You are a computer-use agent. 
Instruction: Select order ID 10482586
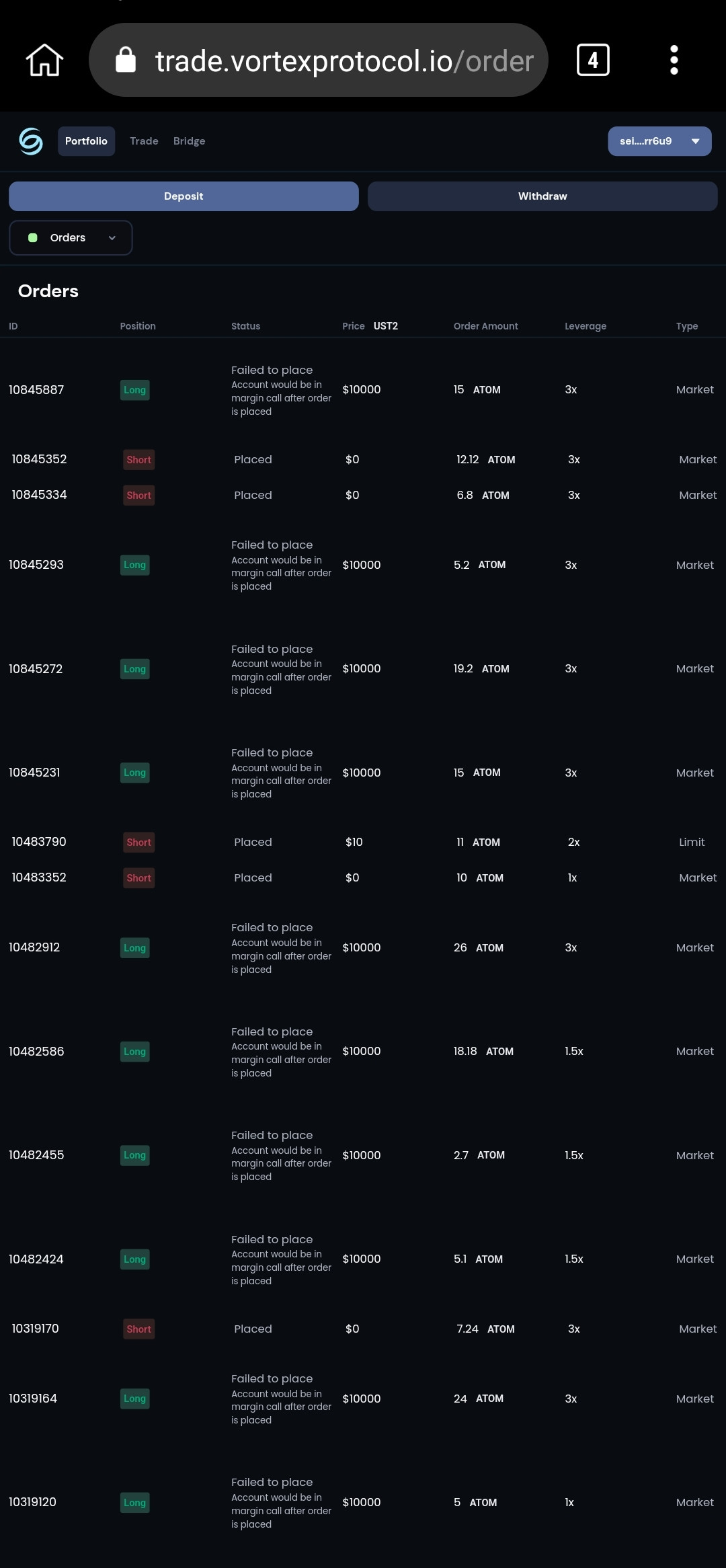coord(36,1052)
